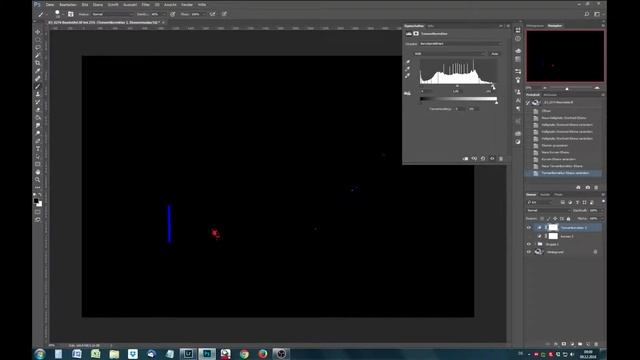Open Chrome from the Windows taskbar
Screen dimensions: 640x360
tap(244, 354)
